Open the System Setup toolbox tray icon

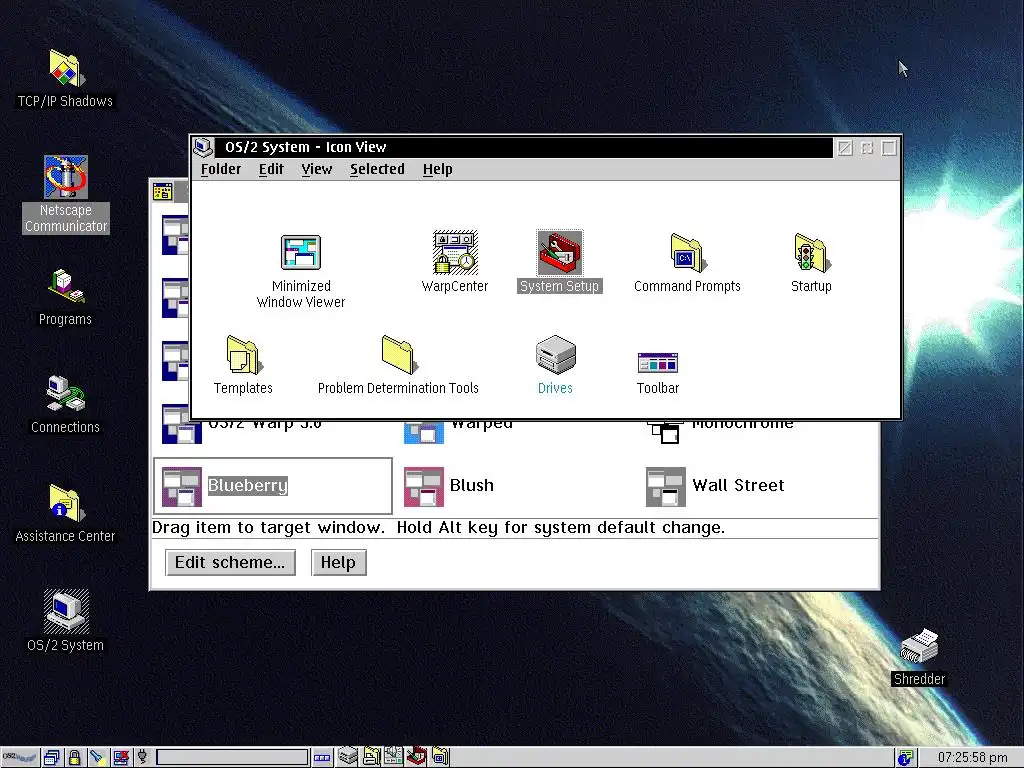[x=417, y=757]
